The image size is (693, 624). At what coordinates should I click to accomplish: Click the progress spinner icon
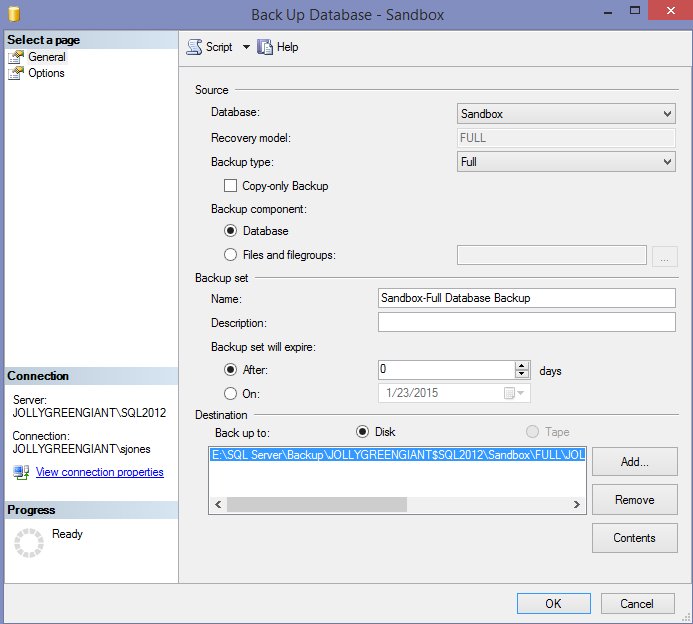click(x=29, y=543)
